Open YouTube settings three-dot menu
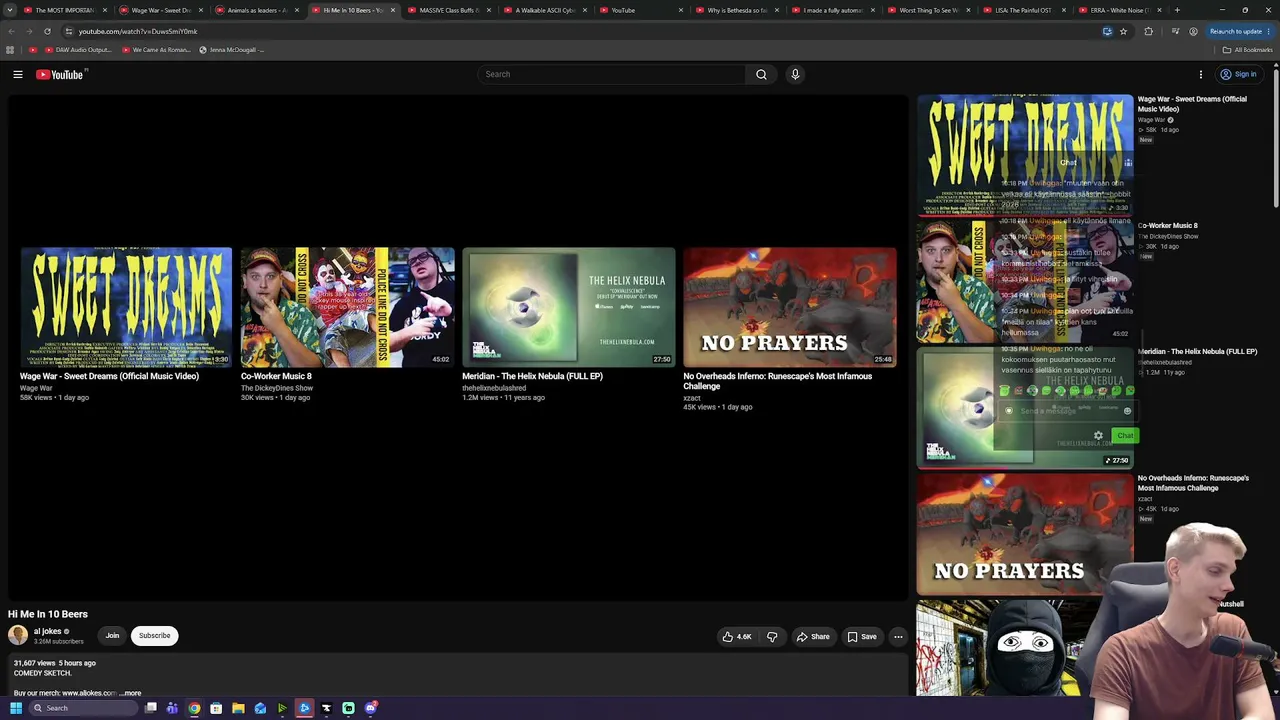 click(1201, 74)
